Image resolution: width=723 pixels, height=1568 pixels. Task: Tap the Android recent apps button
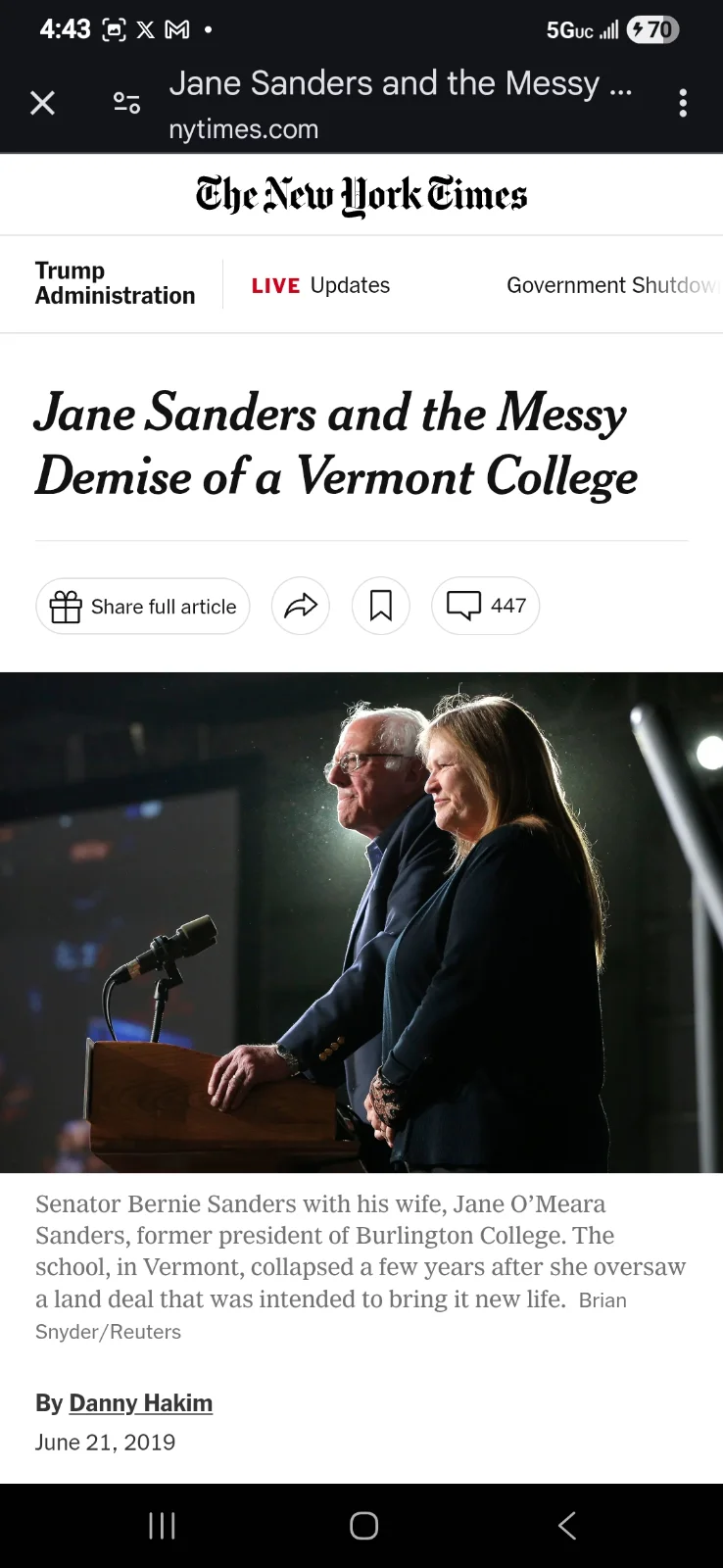click(x=162, y=1526)
